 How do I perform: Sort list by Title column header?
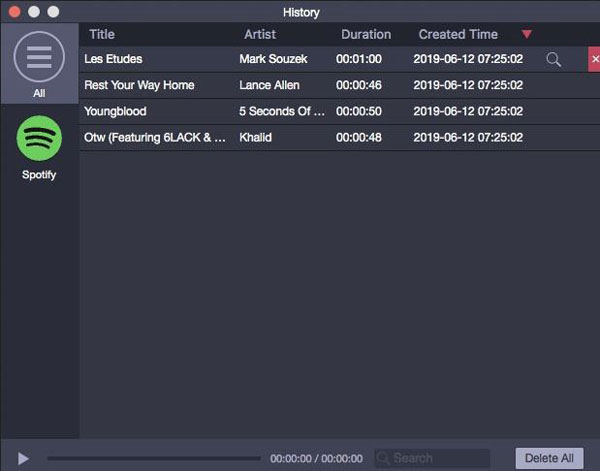tap(102, 35)
